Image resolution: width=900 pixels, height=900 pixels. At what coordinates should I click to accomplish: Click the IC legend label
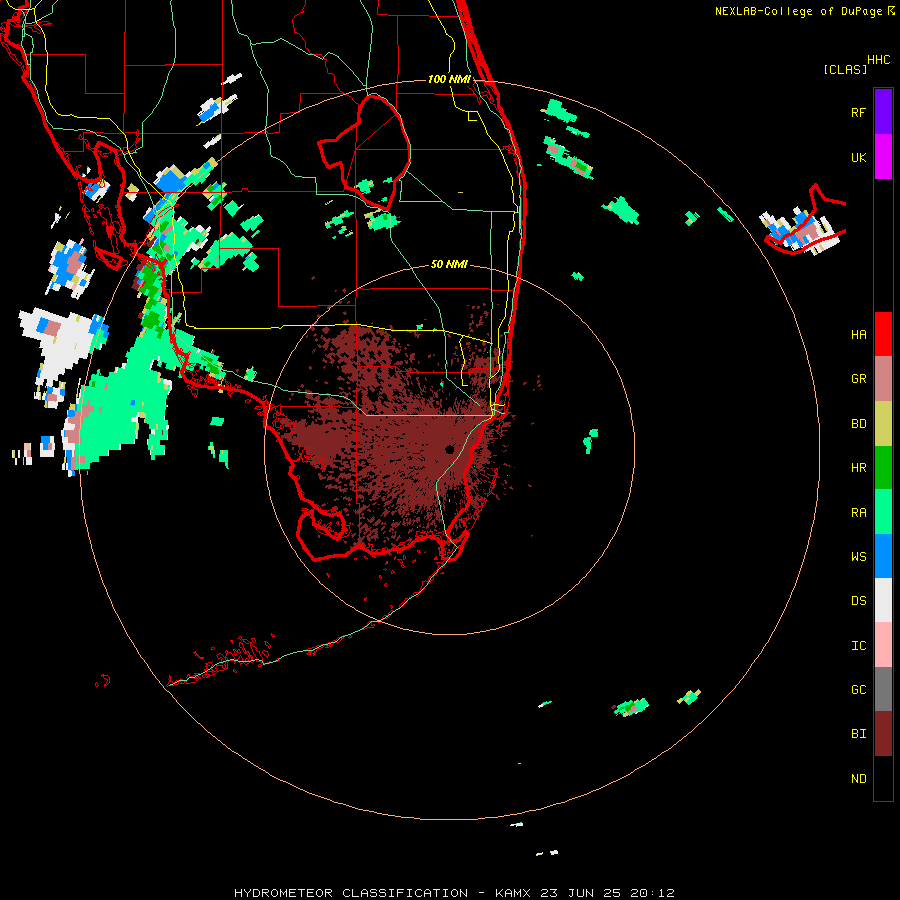click(x=858, y=645)
